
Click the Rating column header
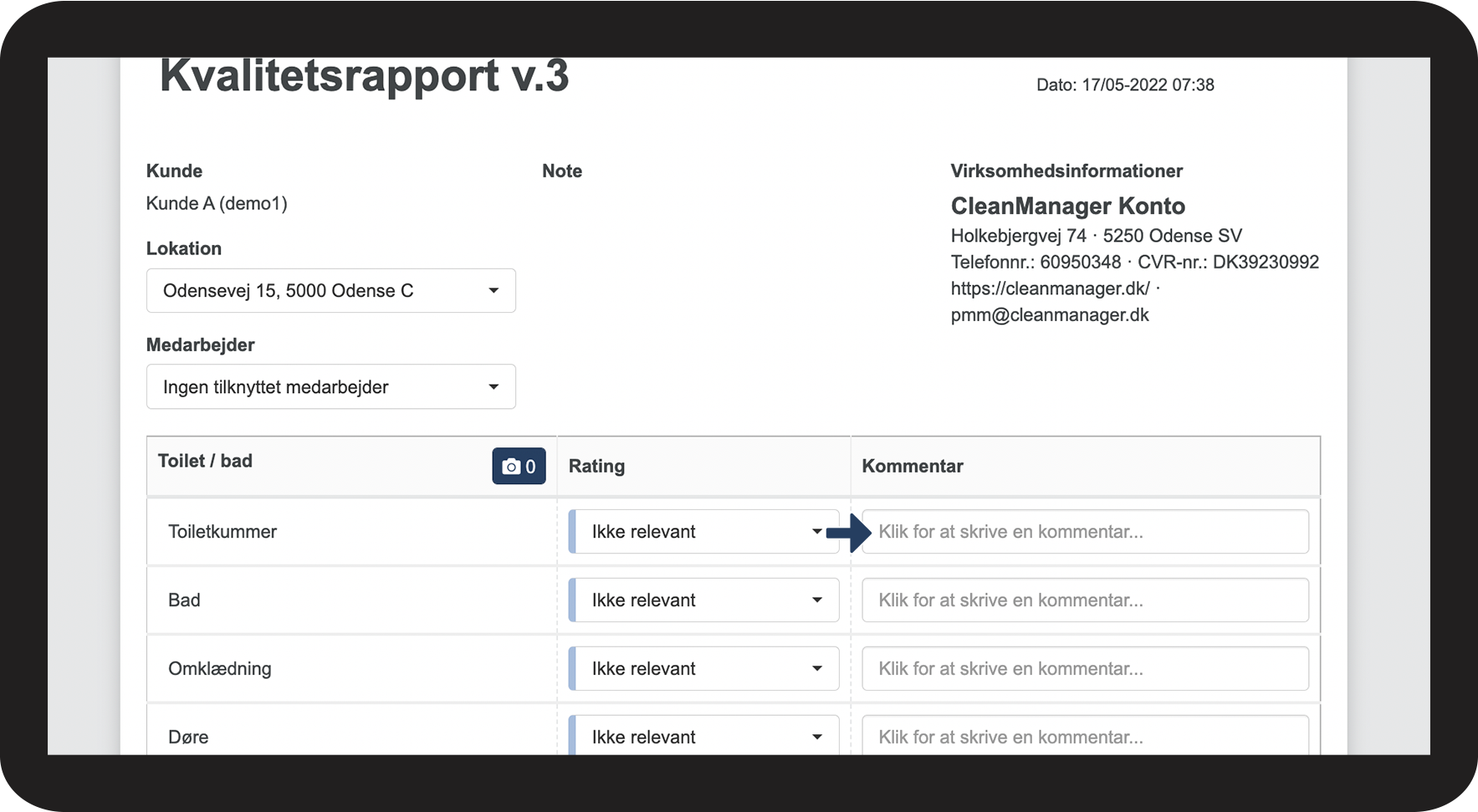[596, 467]
